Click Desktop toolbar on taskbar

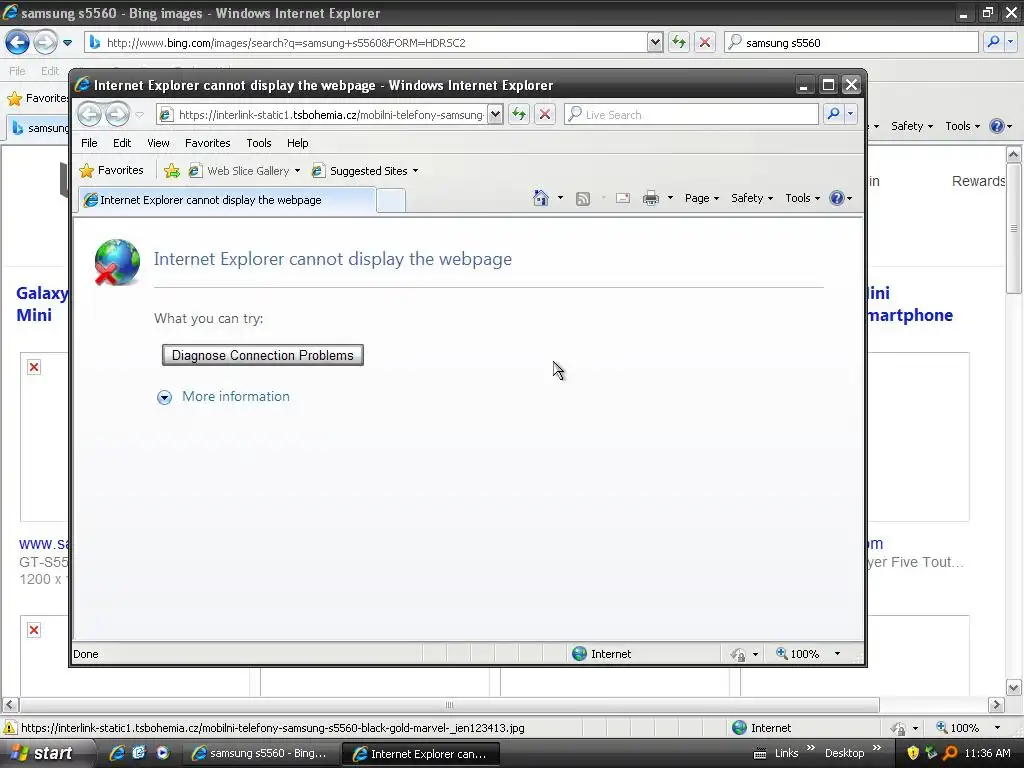click(x=844, y=753)
